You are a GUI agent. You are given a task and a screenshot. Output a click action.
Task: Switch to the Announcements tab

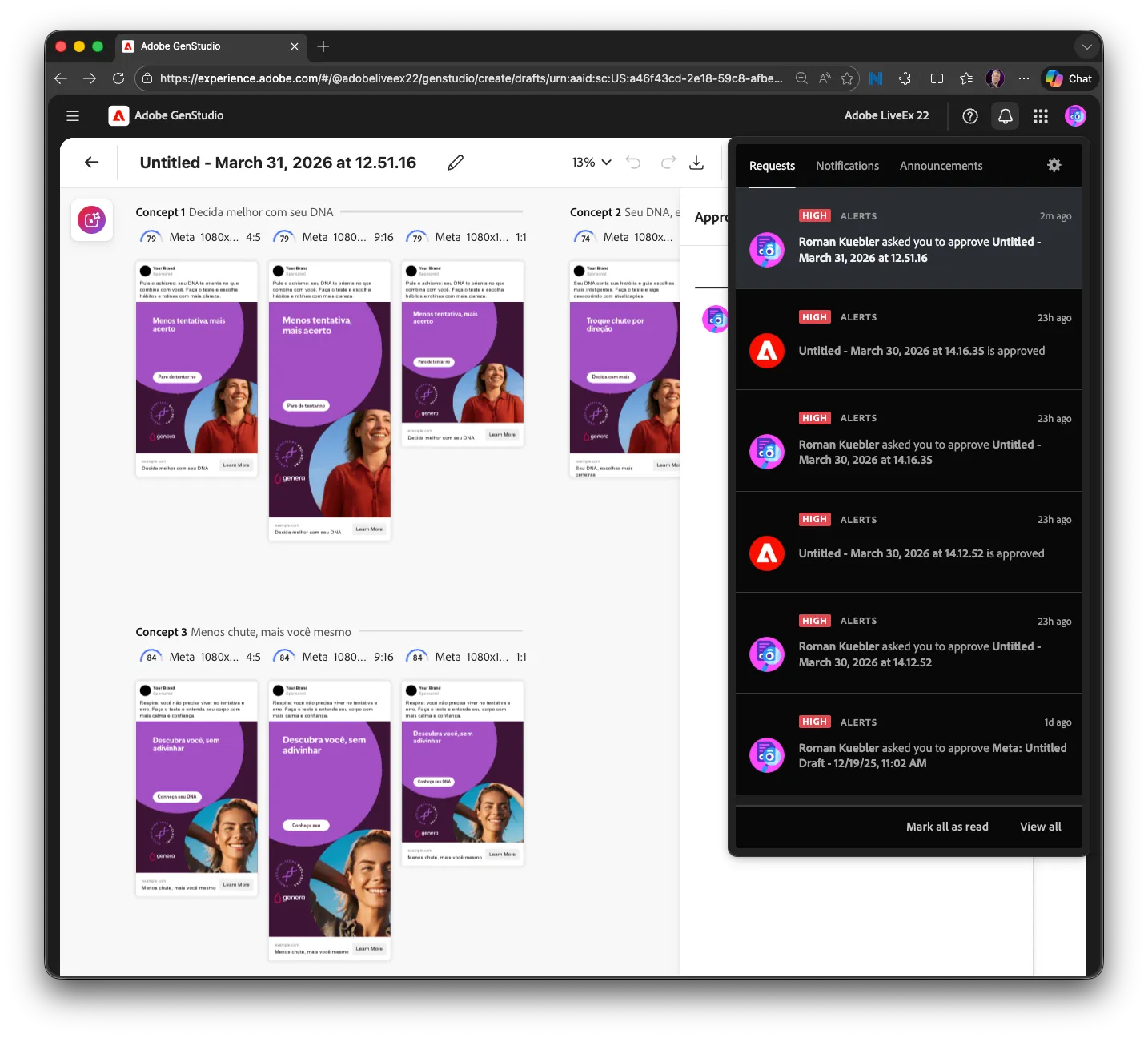[941, 166]
